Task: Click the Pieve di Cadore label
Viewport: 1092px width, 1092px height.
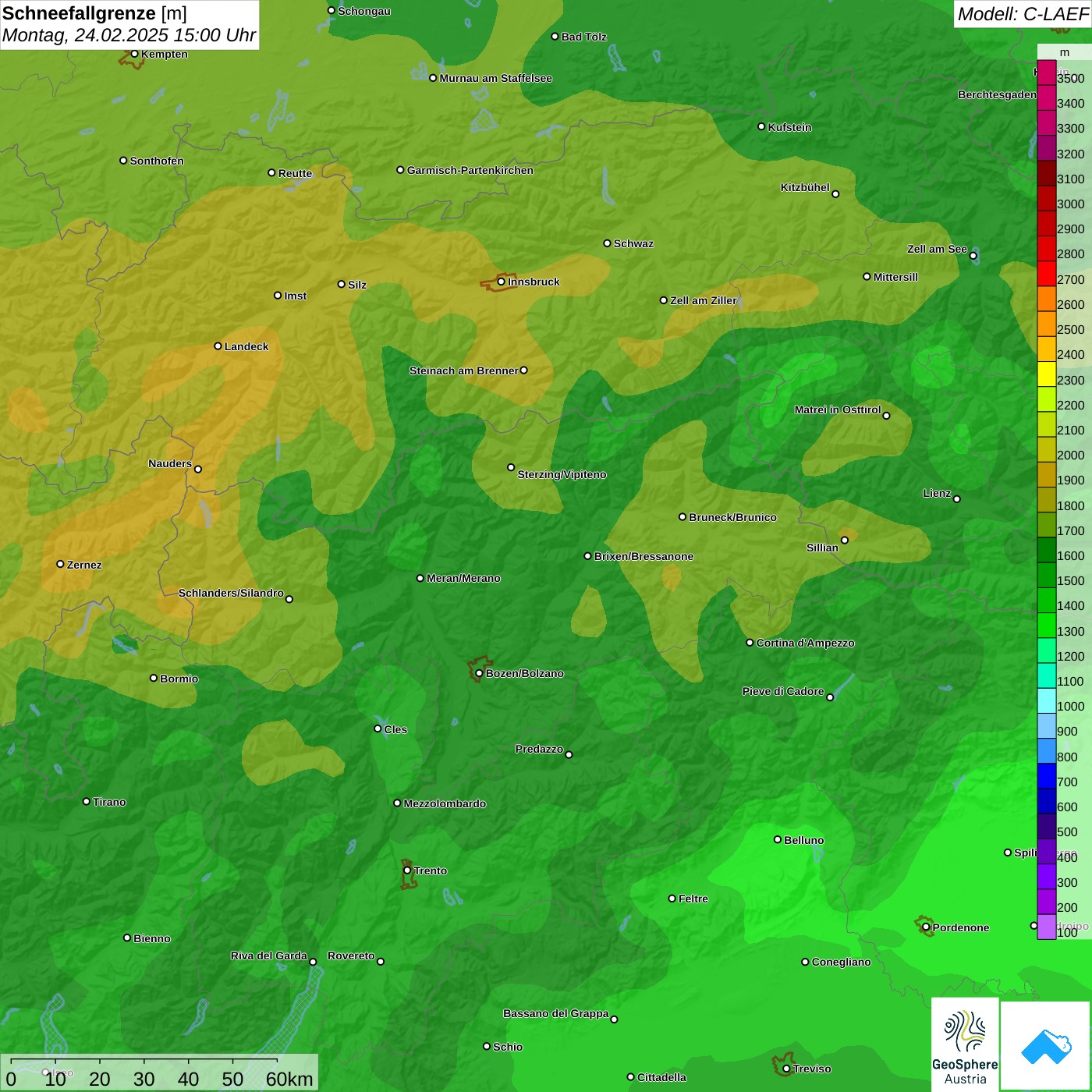Action: tap(783, 691)
